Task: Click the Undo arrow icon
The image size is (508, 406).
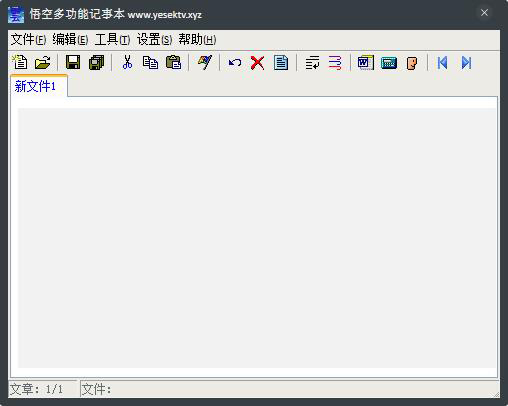Action: pyautogui.click(x=235, y=62)
